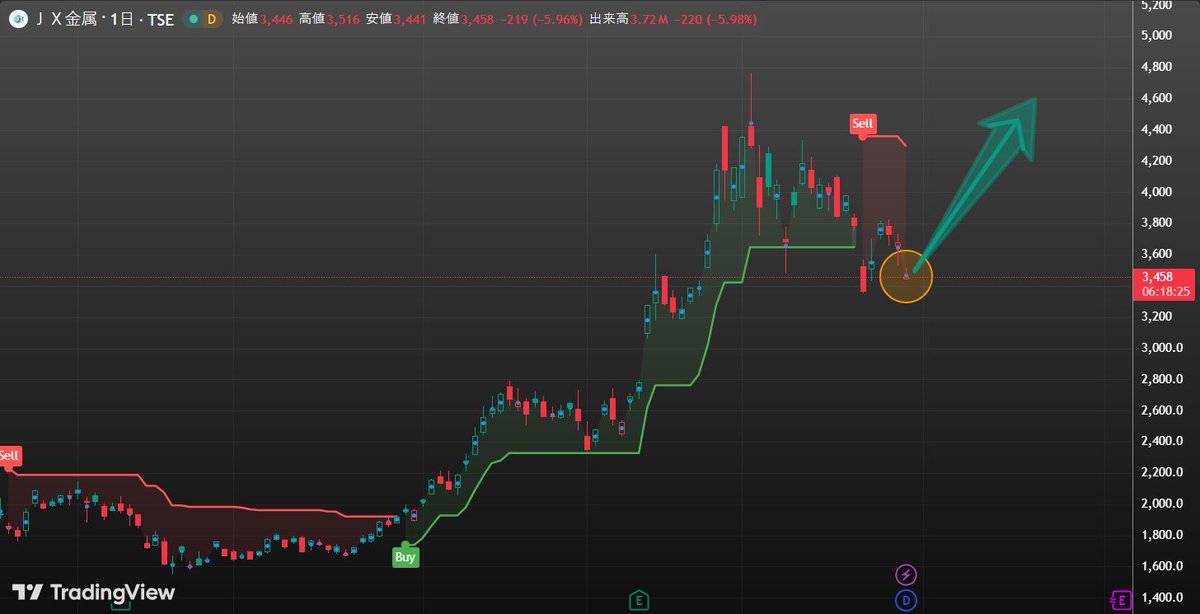Click the green E earnings marker
This screenshot has width=1200, height=614.
point(638,600)
